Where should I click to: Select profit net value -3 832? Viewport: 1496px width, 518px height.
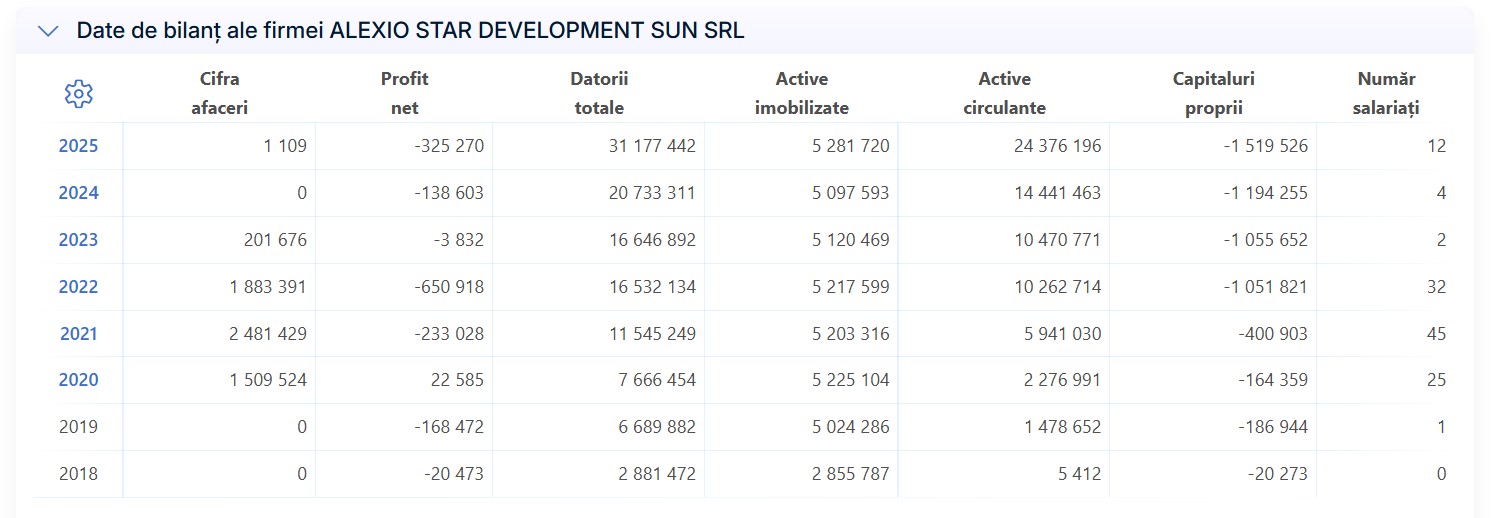click(x=457, y=240)
